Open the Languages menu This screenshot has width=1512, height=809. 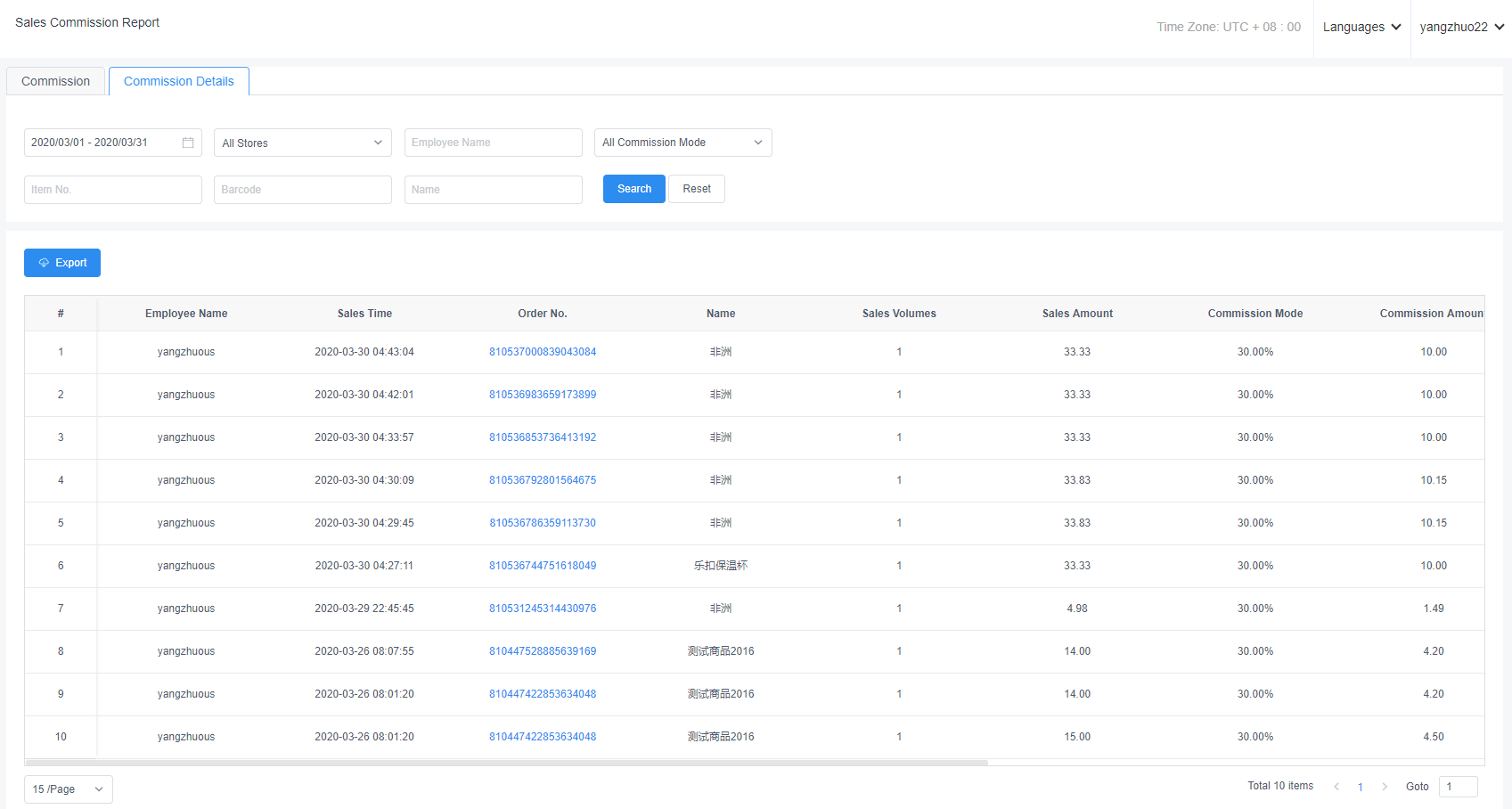coord(1361,28)
